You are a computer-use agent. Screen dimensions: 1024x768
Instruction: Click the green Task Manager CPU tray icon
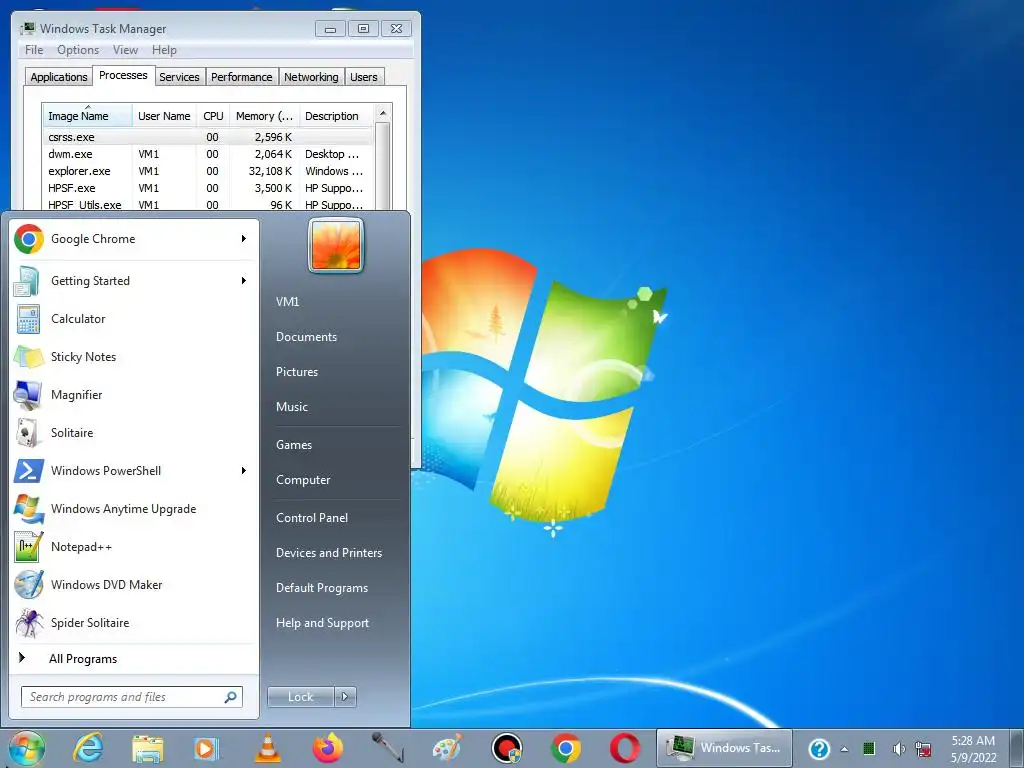tap(869, 748)
